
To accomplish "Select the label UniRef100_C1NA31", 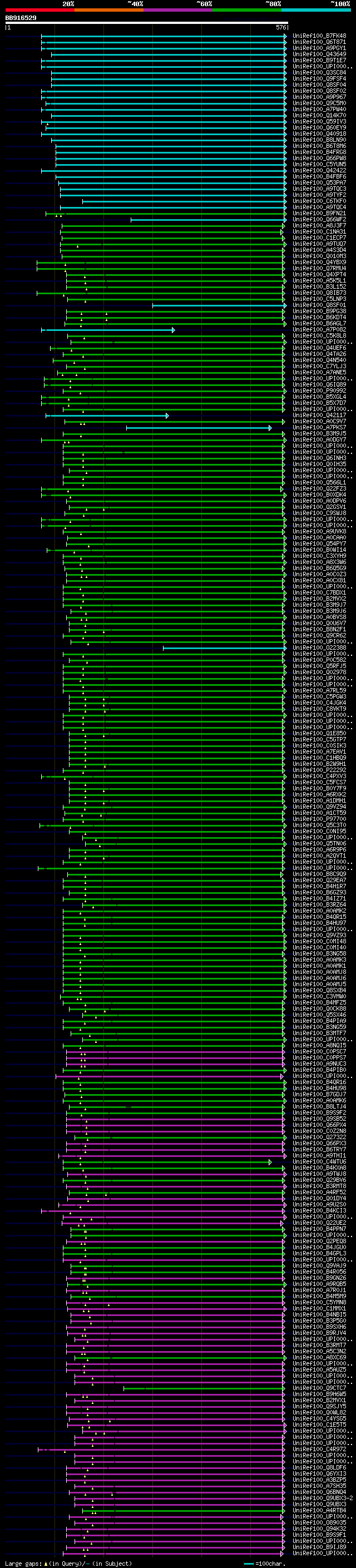I will 319,231.
